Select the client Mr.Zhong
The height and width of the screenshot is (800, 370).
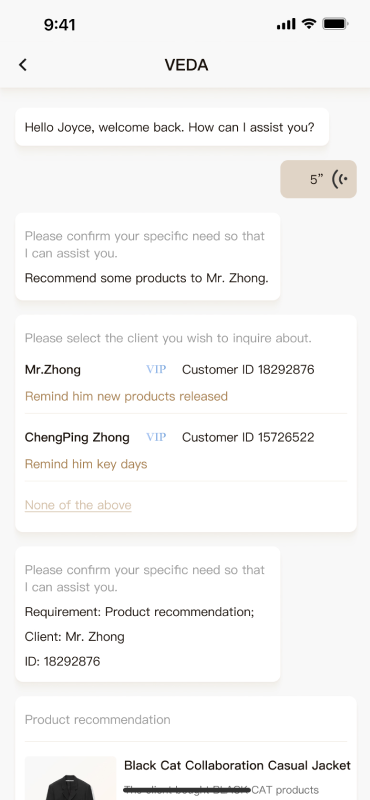coord(53,369)
